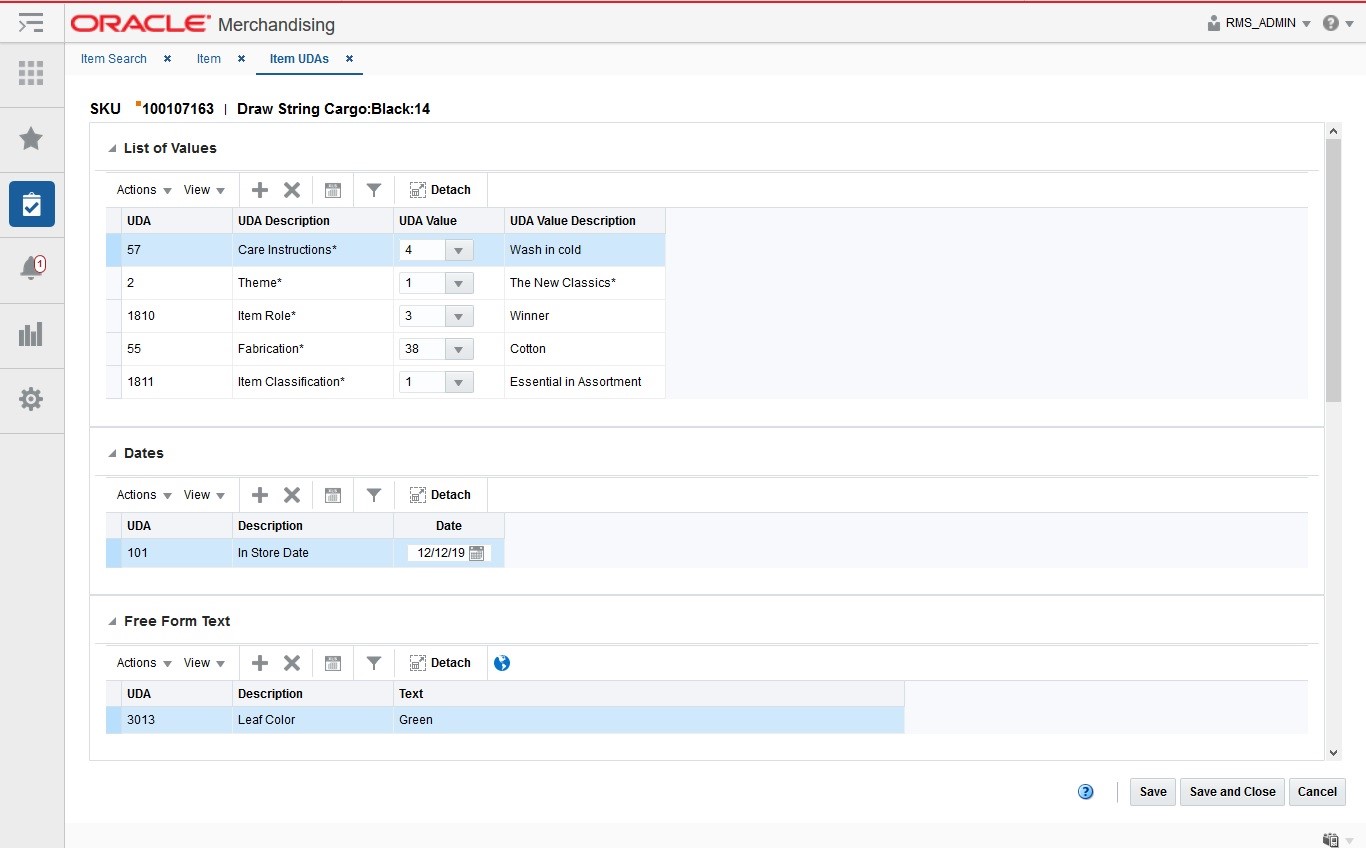
Task: Select the Leaf Color row
Action: pyautogui.click(x=505, y=720)
